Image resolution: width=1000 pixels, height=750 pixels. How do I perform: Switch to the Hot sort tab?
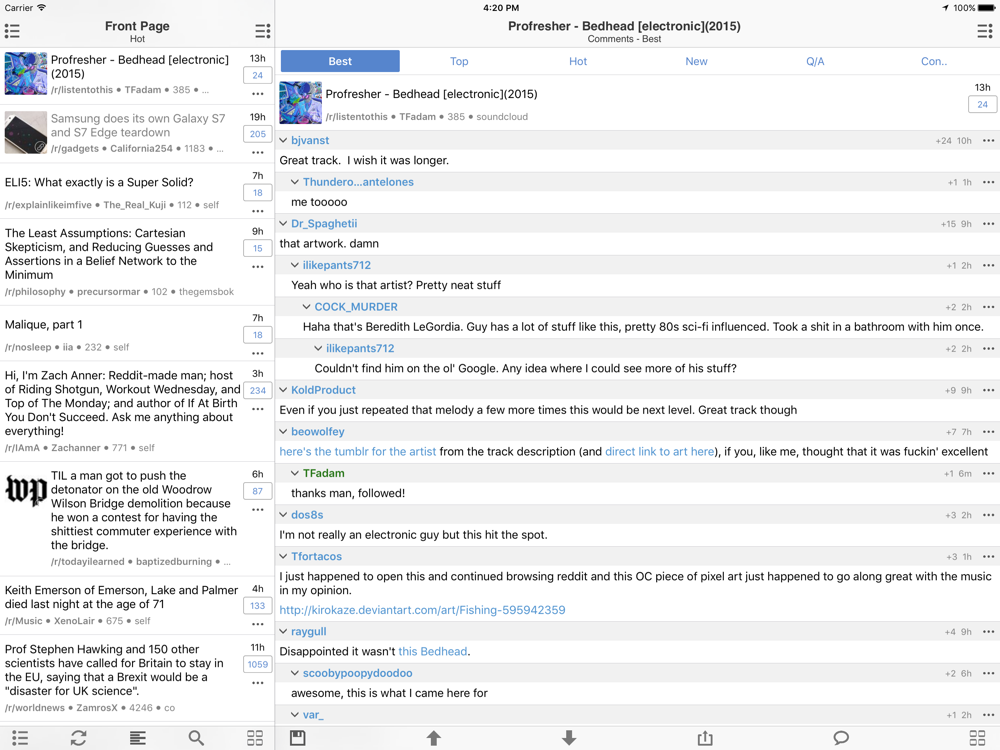pyautogui.click(x=578, y=61)
